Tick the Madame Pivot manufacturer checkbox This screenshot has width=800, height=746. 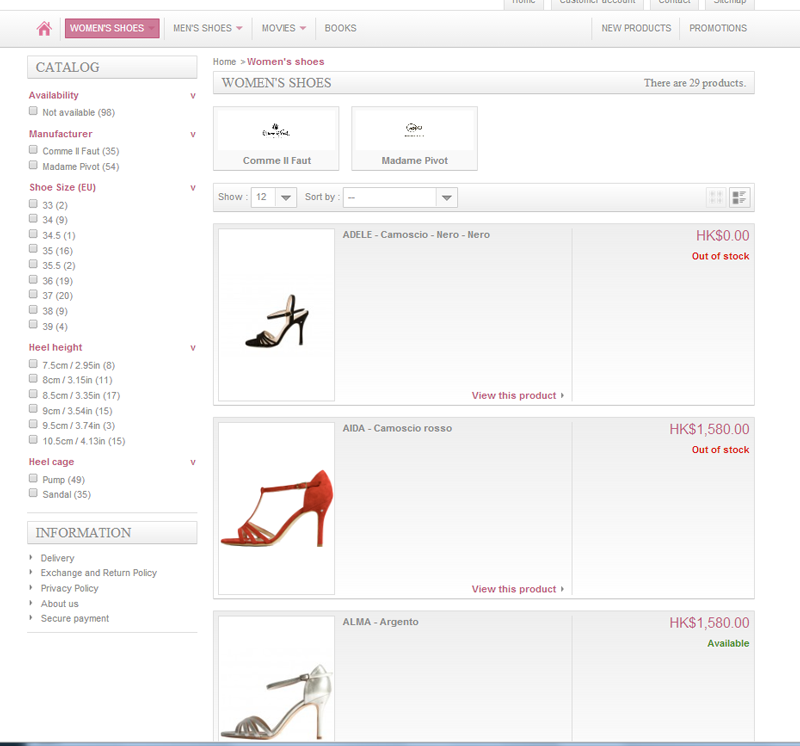coord(33,165)
